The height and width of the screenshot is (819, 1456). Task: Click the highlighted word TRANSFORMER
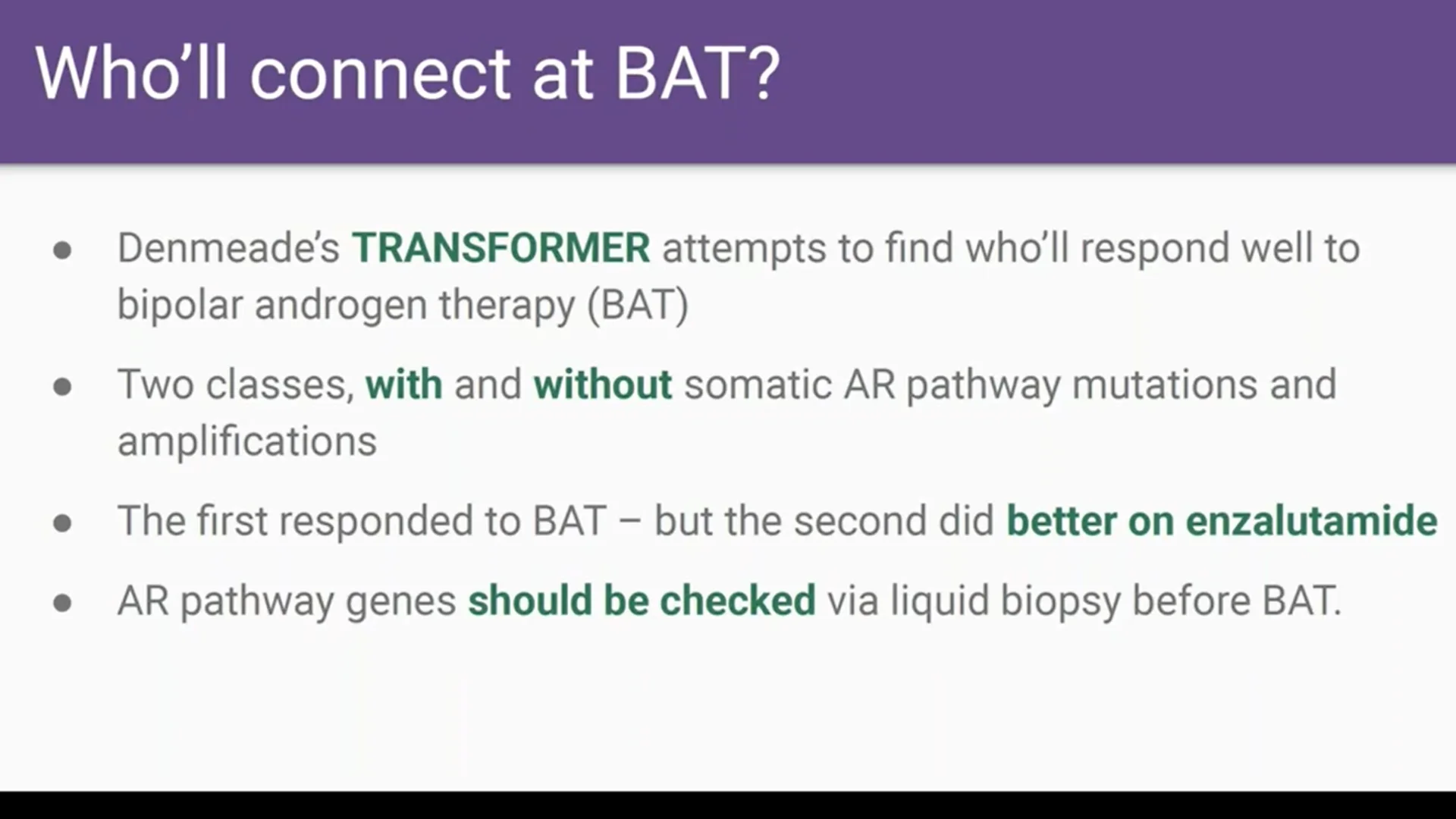coord(500,248)
